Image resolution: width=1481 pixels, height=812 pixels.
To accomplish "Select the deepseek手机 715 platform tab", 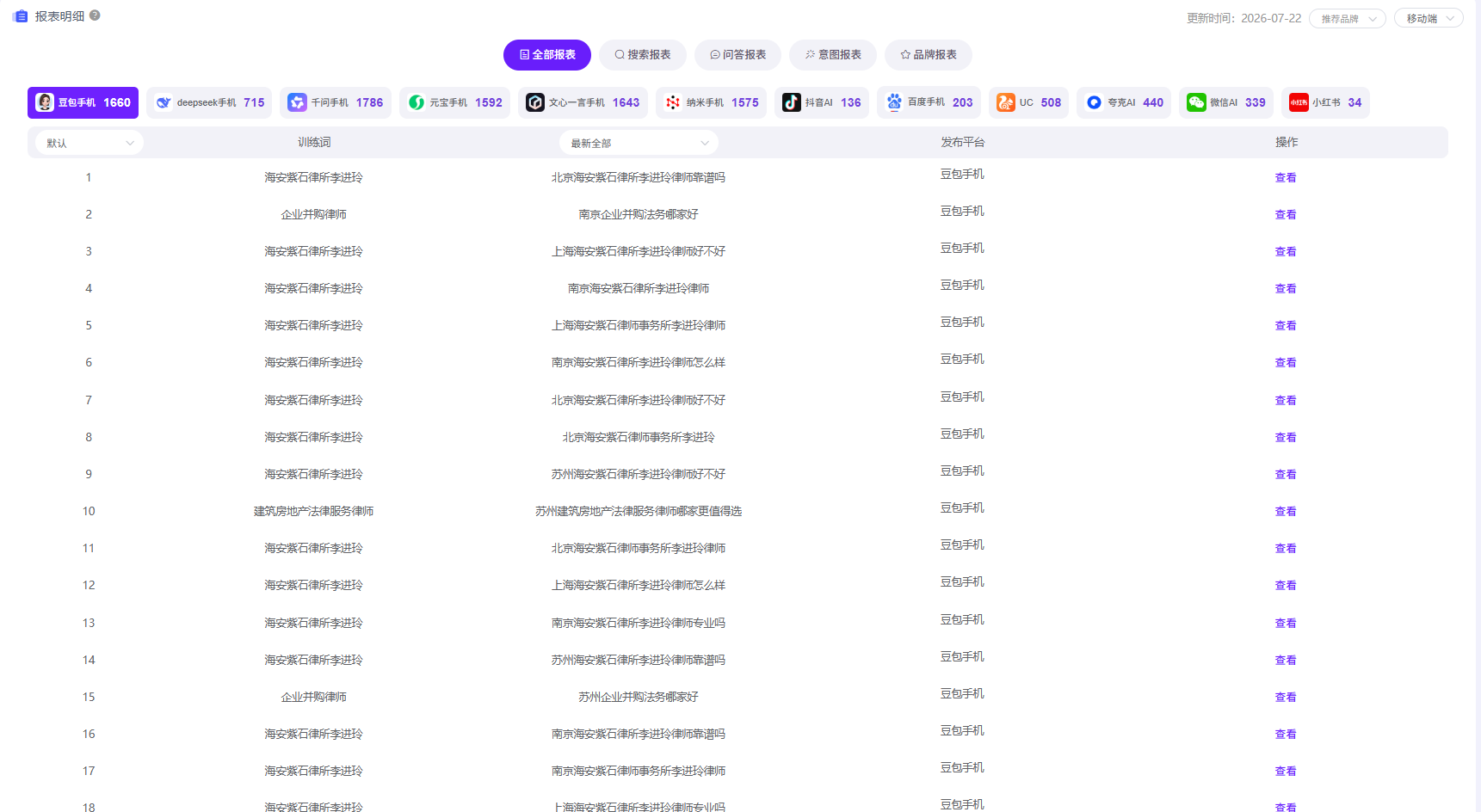I will click(x=209, y=102).
